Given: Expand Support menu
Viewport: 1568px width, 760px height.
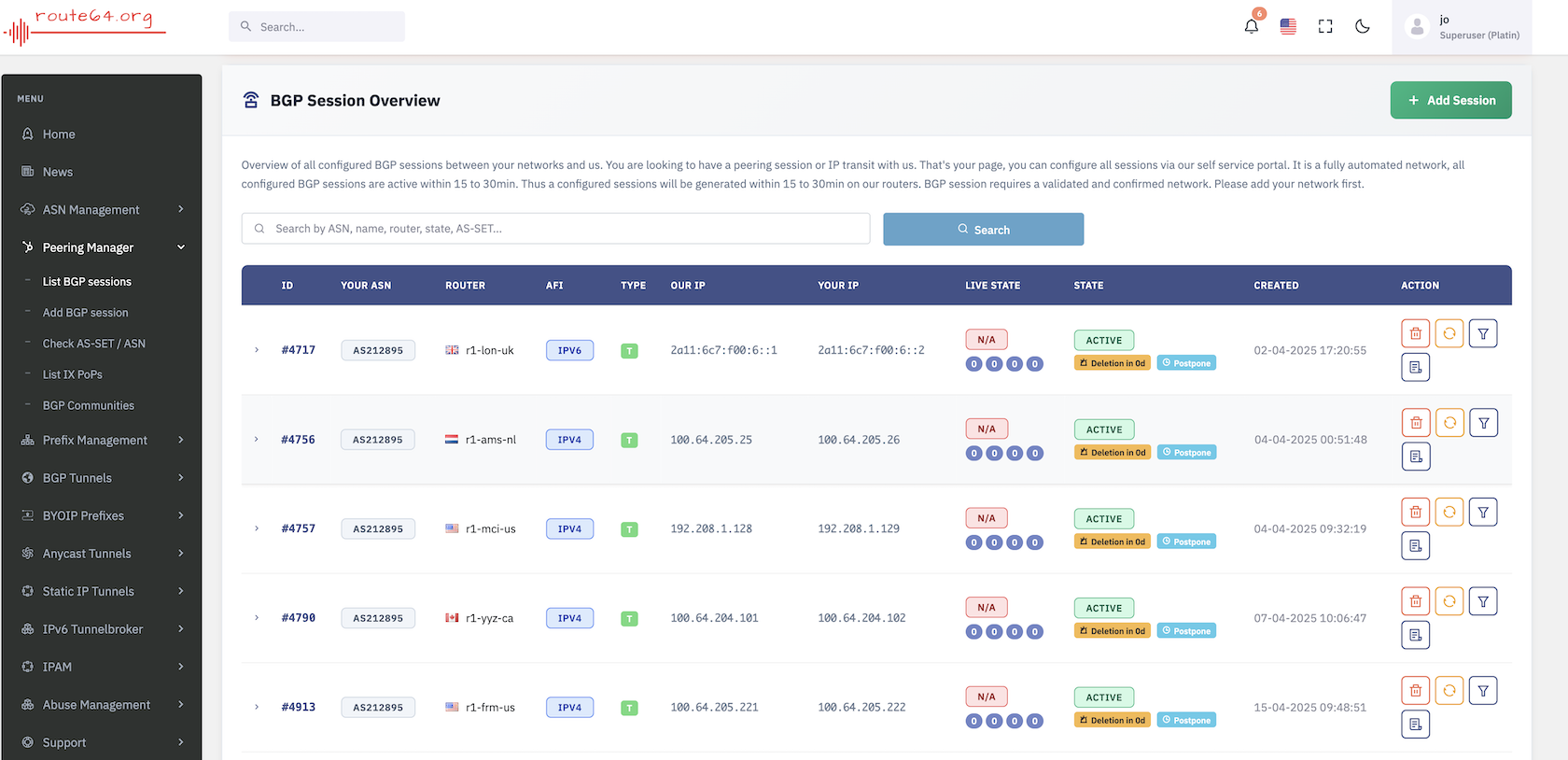Looking at the screenshot, I should (x=102, y=742).
